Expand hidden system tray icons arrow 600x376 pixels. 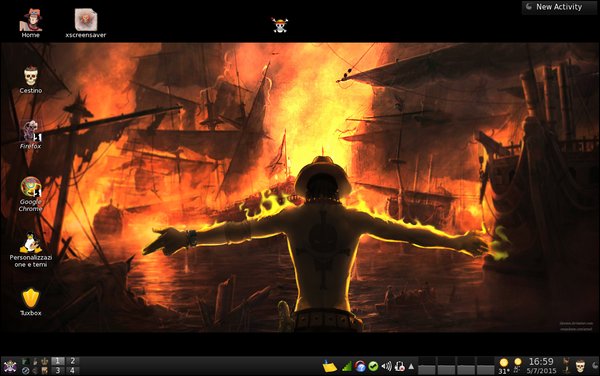[x=411, y=366]
